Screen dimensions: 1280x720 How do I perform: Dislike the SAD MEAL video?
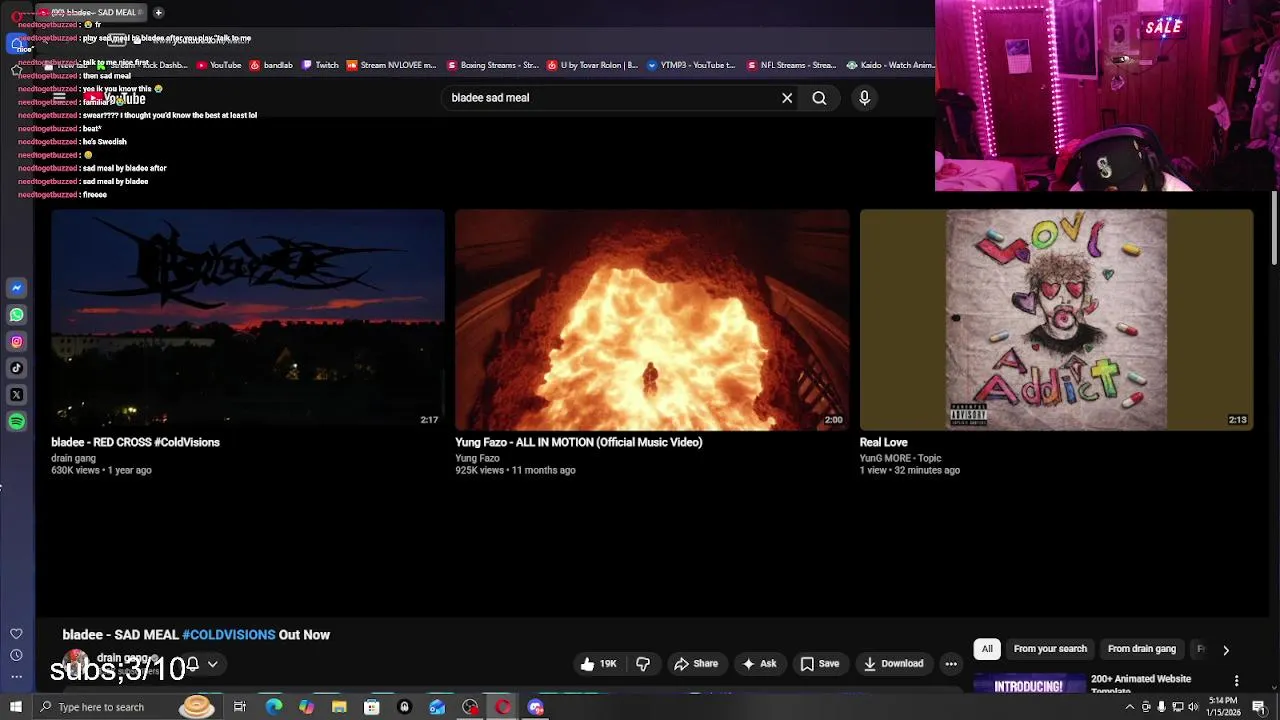click(x=643, y=664)
